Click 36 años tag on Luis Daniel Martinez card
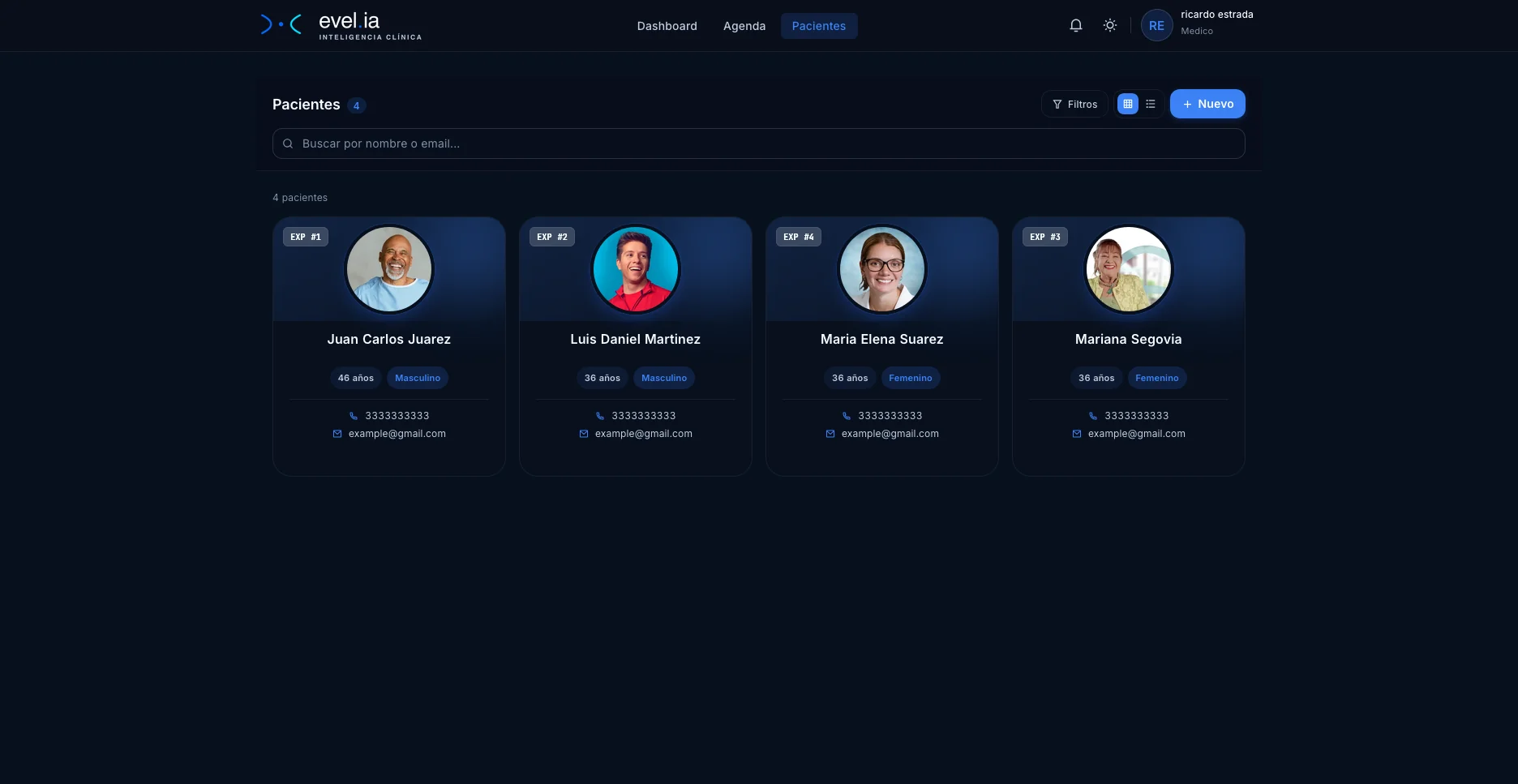This screenshot has height=784, width=1518. coord(602,378)
